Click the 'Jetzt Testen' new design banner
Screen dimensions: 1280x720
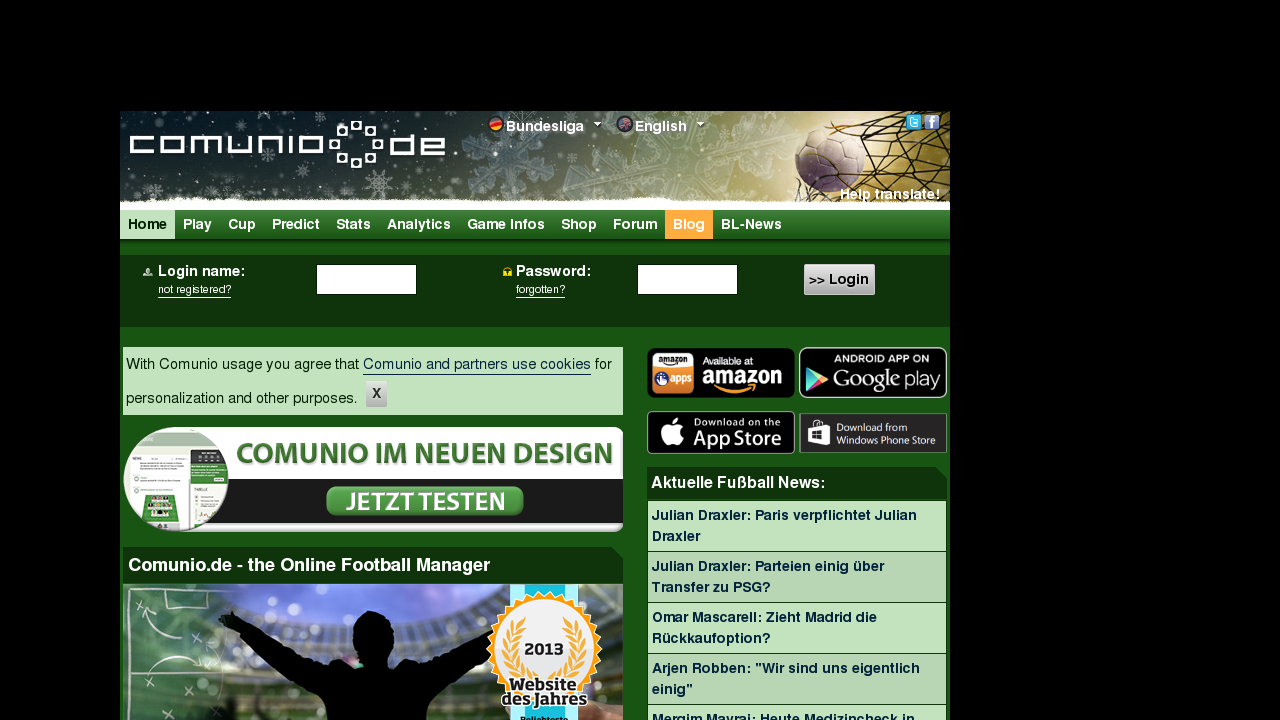pos(373,479)
